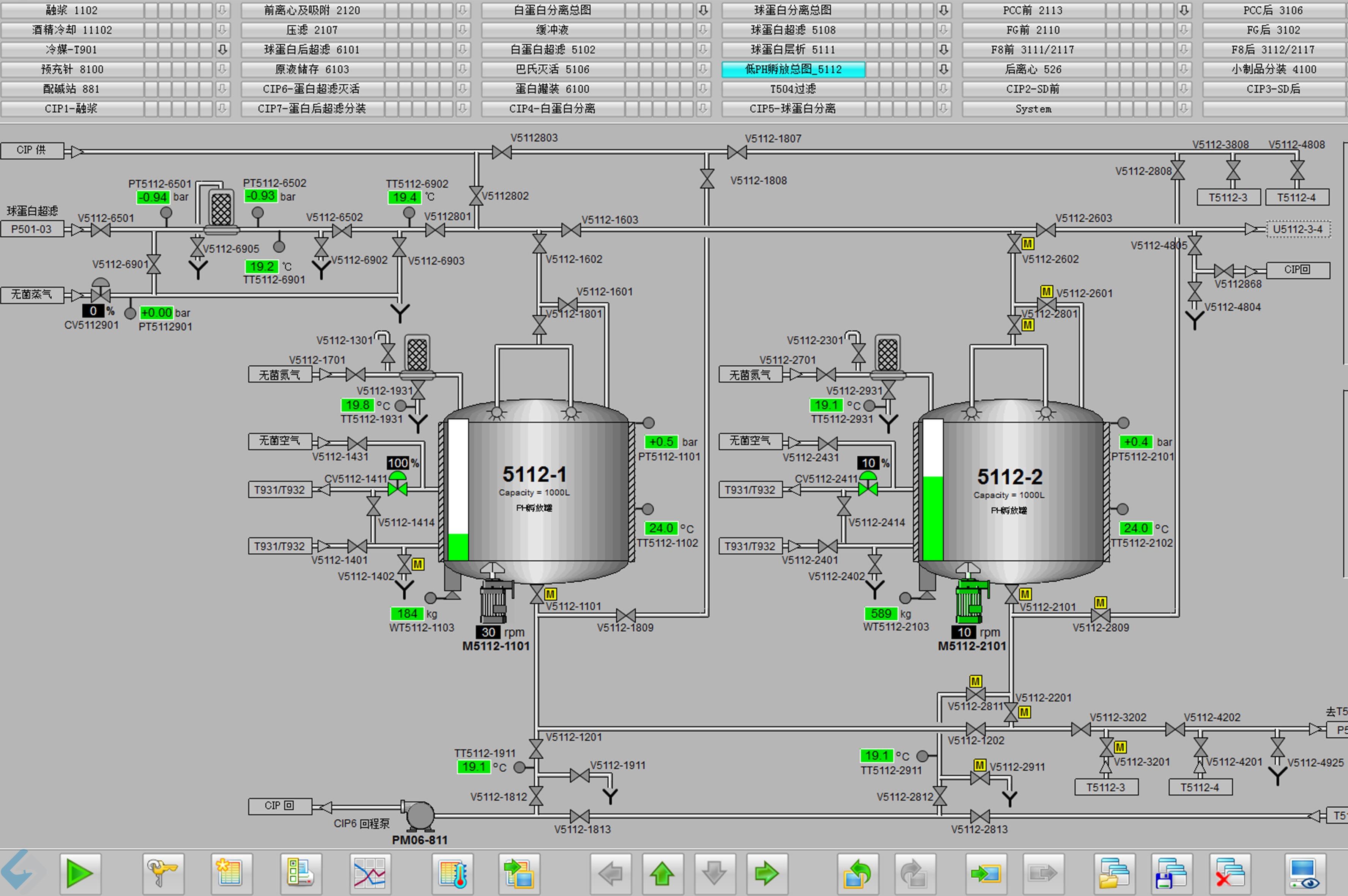This screenshot has width=1348, height=896.
Task: Open the 低PH孵放总图_5112 screen tab
Action: 793,69
